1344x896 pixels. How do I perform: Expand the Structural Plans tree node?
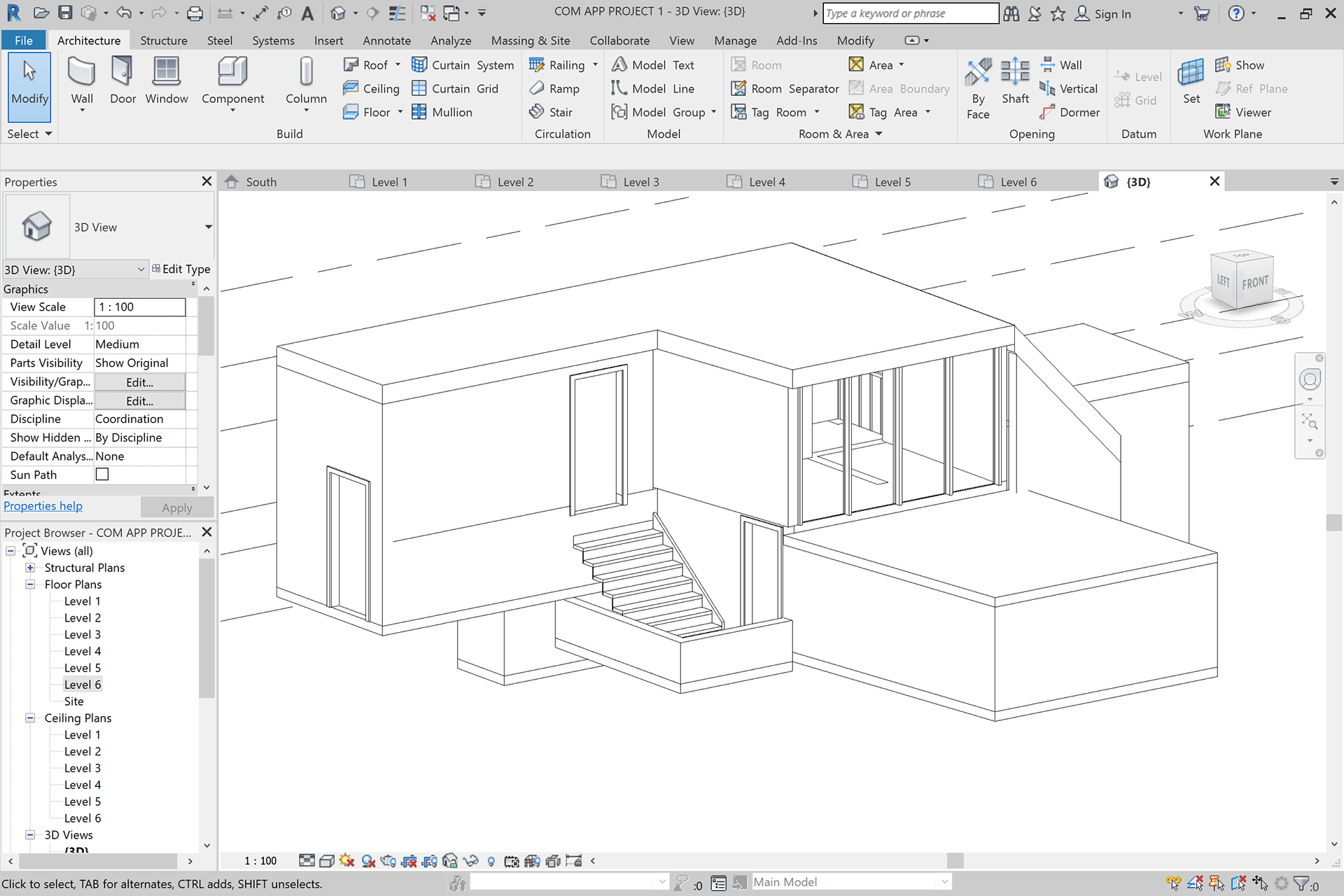pyautogui.click(x=30, y=568)
